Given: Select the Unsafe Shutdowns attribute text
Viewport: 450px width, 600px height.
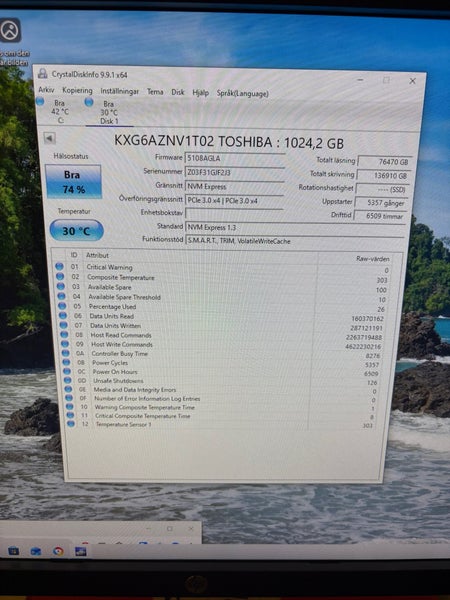Looking at the screenshot, I should 118,381.
